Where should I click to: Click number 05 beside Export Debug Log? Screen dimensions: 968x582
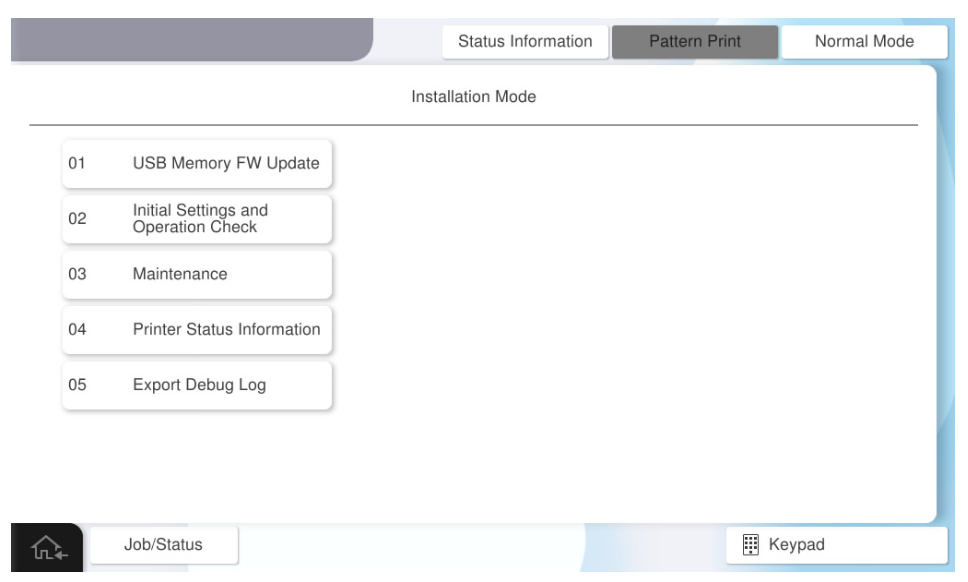click(77, 385)
